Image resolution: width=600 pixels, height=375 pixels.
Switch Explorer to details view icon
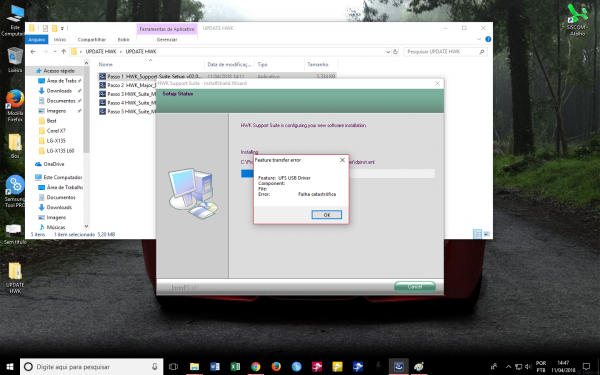pyautogui.click(x=477, y=234)
